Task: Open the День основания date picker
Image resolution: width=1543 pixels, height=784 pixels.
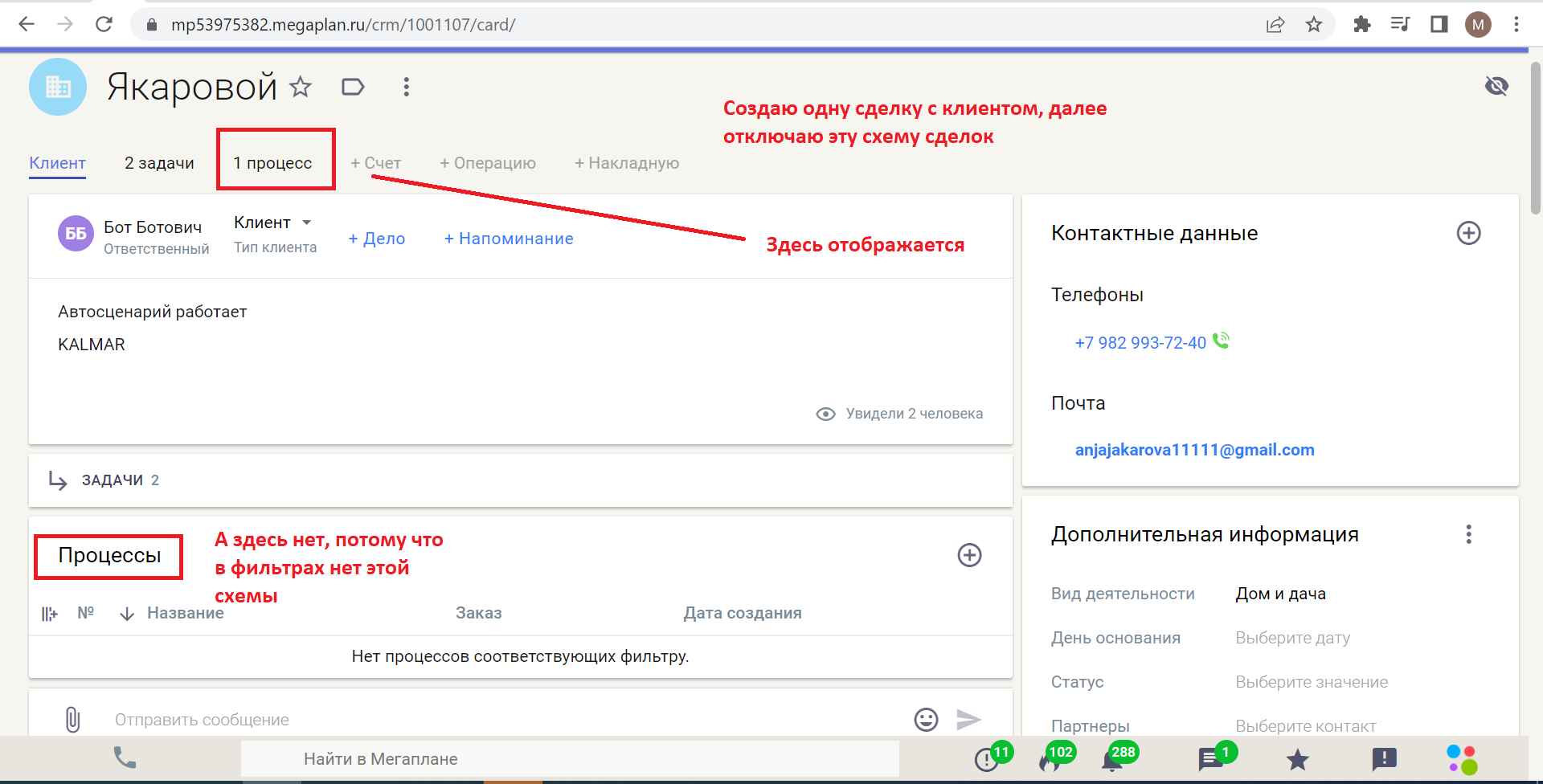Action: click(x=1292, y=638)
